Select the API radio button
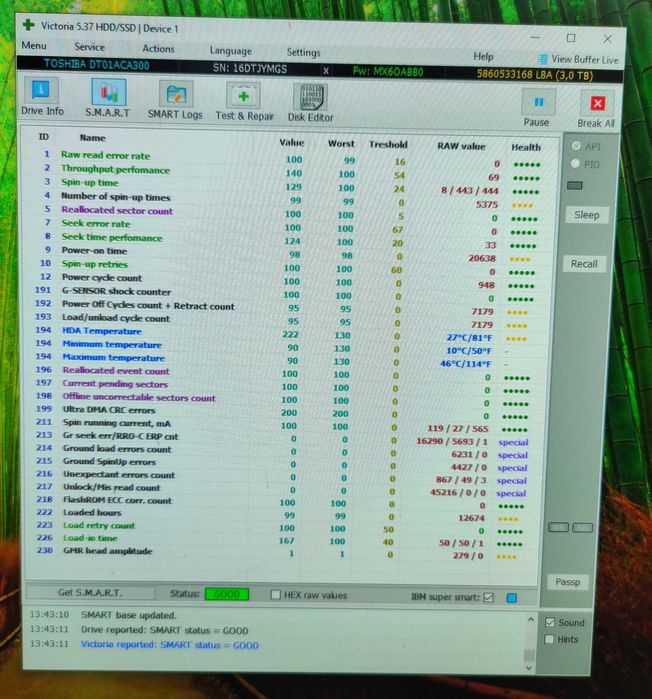 [x=576, y=146]
